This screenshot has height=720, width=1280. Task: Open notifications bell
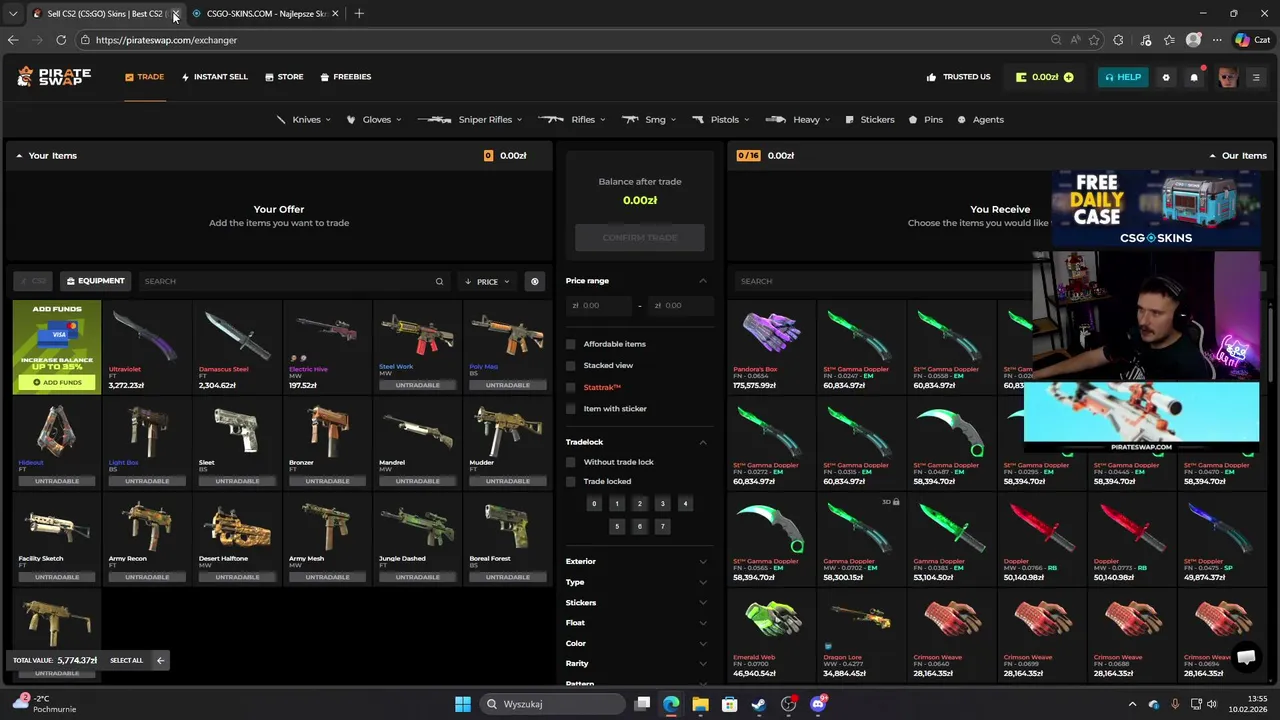1194,77
